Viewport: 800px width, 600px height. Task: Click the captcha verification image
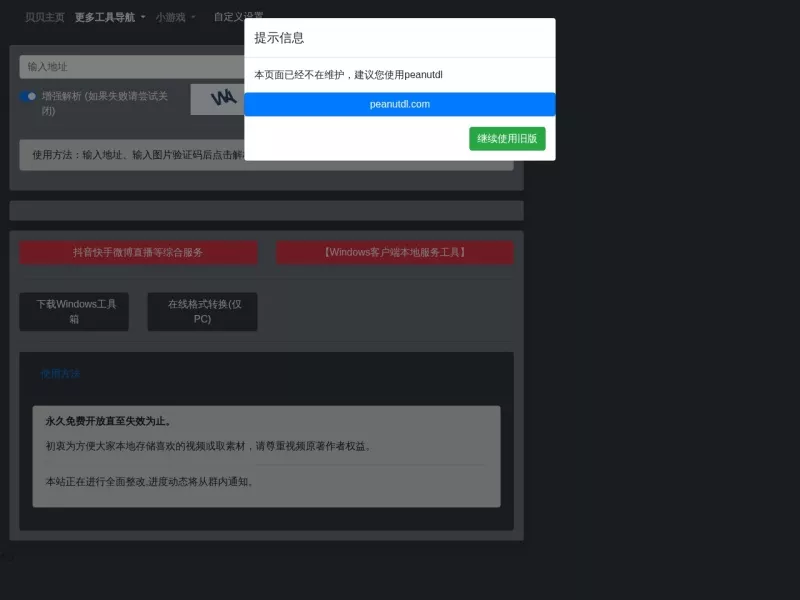coord(217,99)
